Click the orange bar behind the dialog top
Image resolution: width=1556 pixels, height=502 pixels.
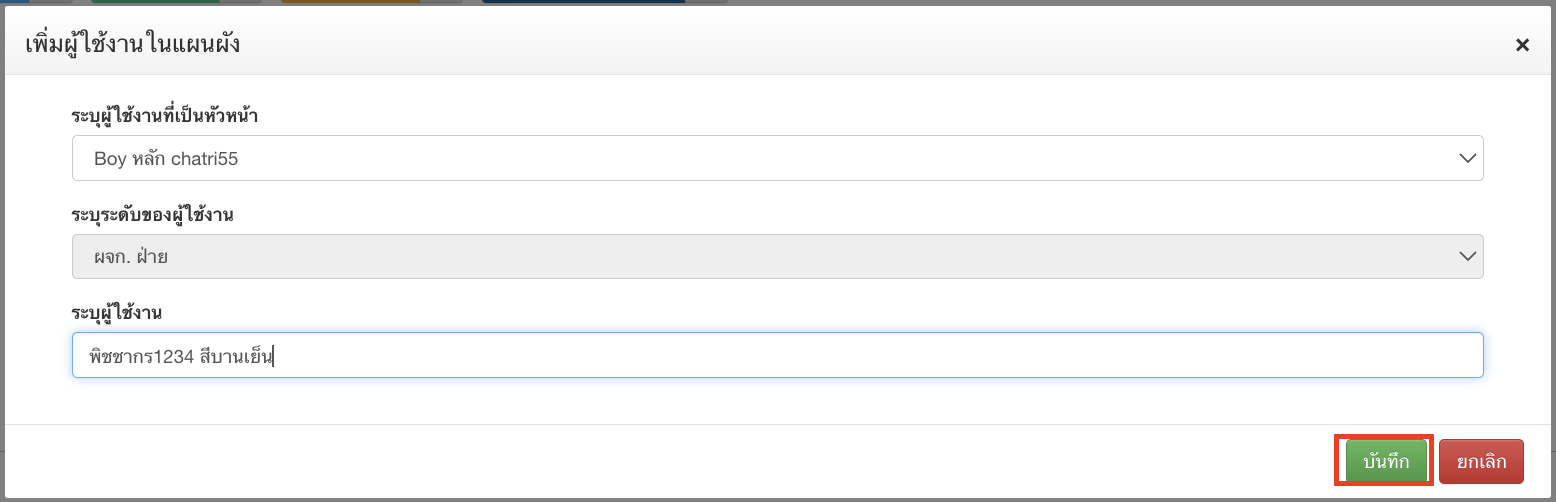click(x=351, y=2)
